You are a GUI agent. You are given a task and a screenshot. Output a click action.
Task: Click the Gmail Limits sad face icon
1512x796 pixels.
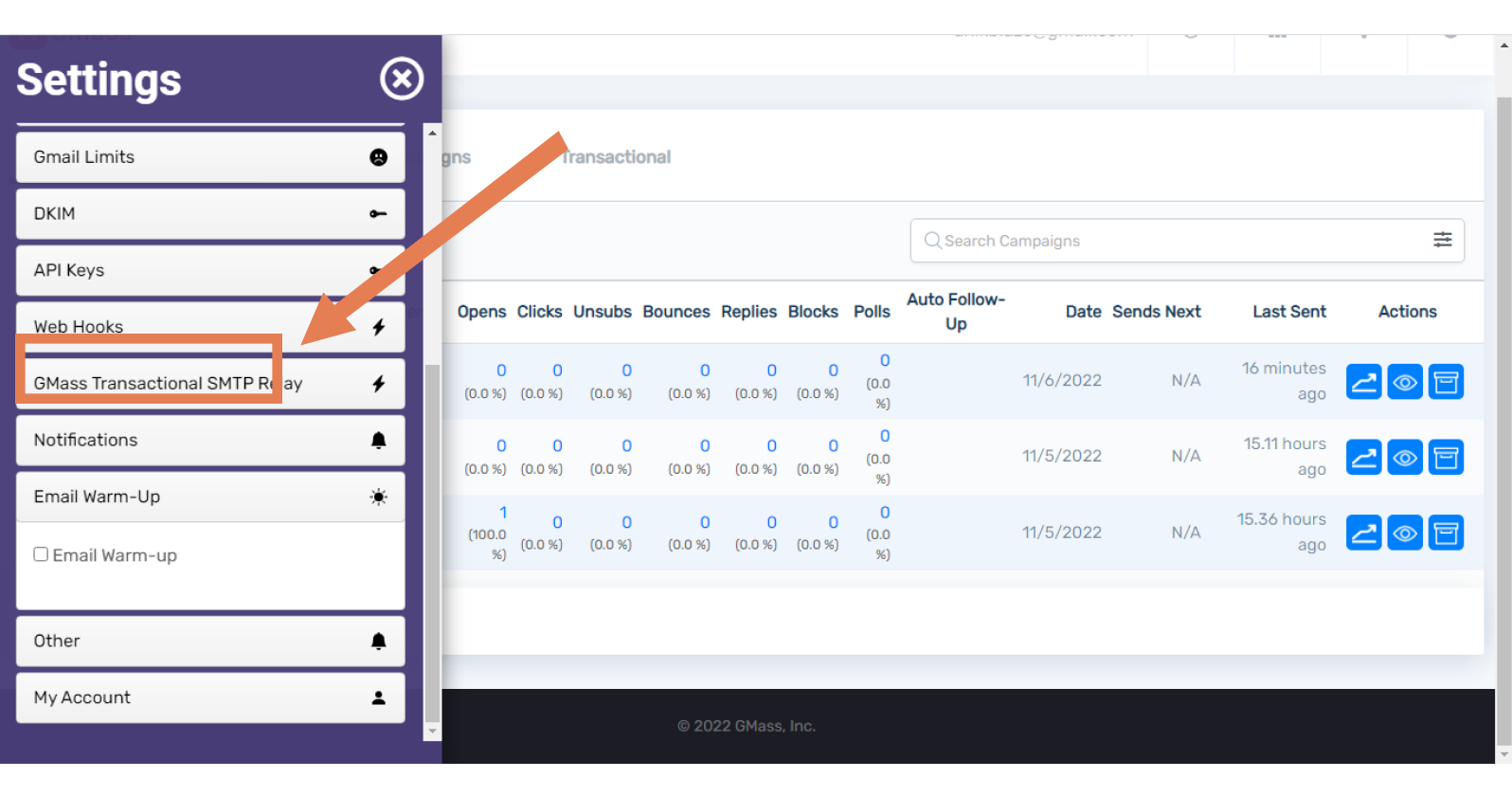coord(378,157)
